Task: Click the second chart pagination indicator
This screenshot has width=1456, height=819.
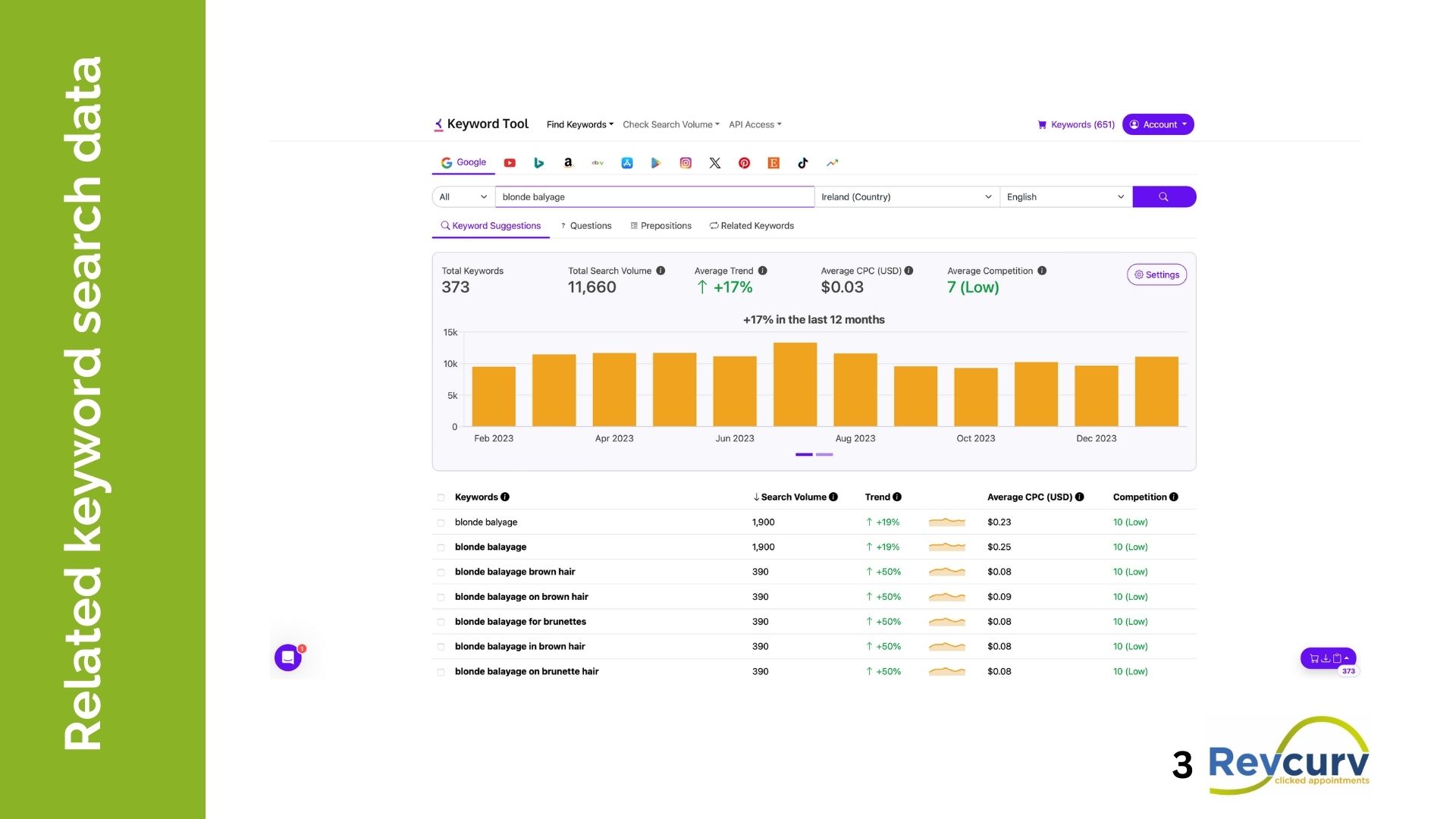Action: 824,454
